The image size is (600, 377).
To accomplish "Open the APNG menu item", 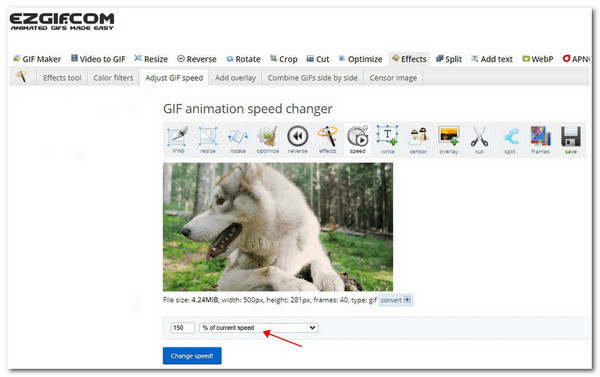I will [576, 59].
